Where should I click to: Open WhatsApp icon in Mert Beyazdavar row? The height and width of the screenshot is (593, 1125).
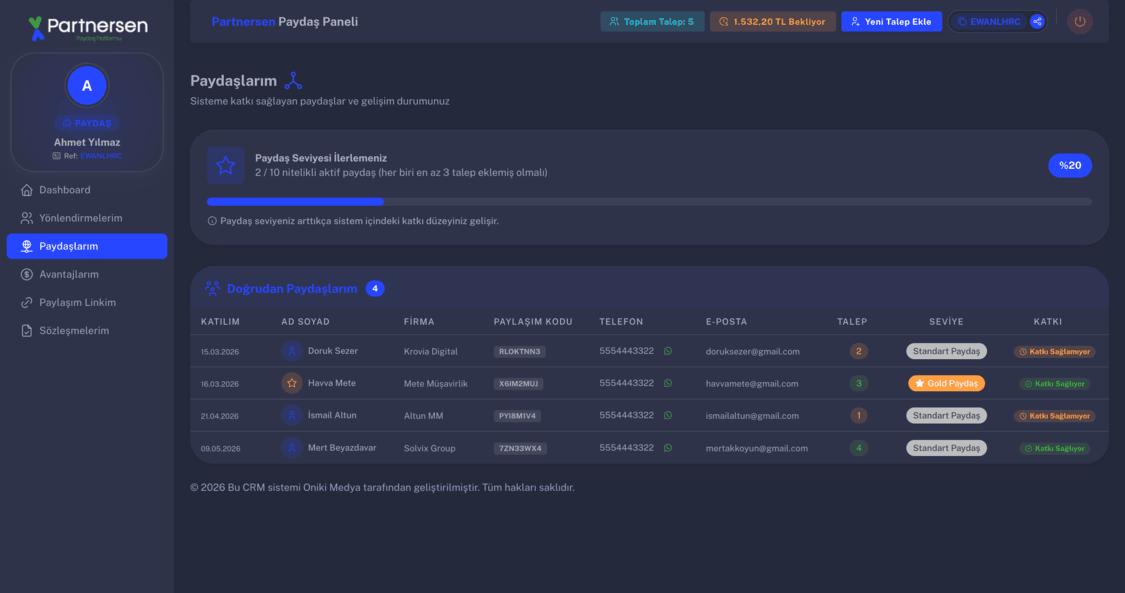[668, 448]
